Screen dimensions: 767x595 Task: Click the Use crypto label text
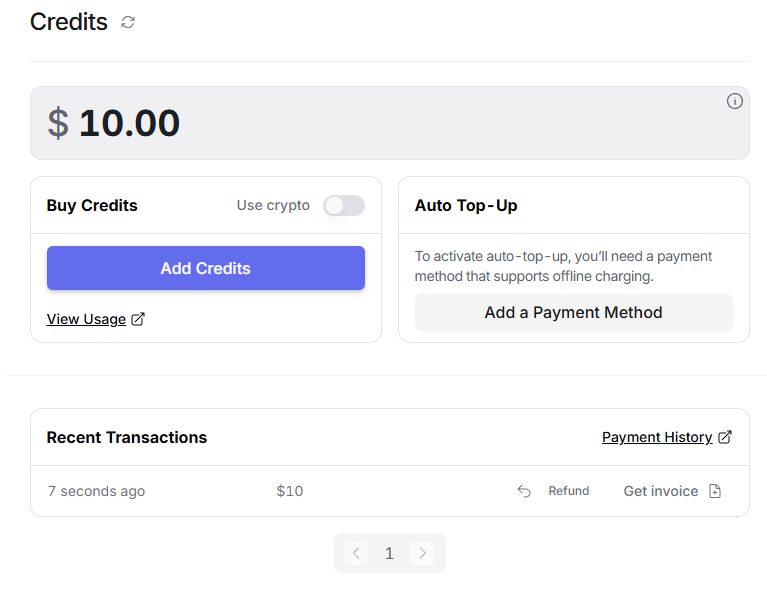pyautogui.click(x=273, y=205)
